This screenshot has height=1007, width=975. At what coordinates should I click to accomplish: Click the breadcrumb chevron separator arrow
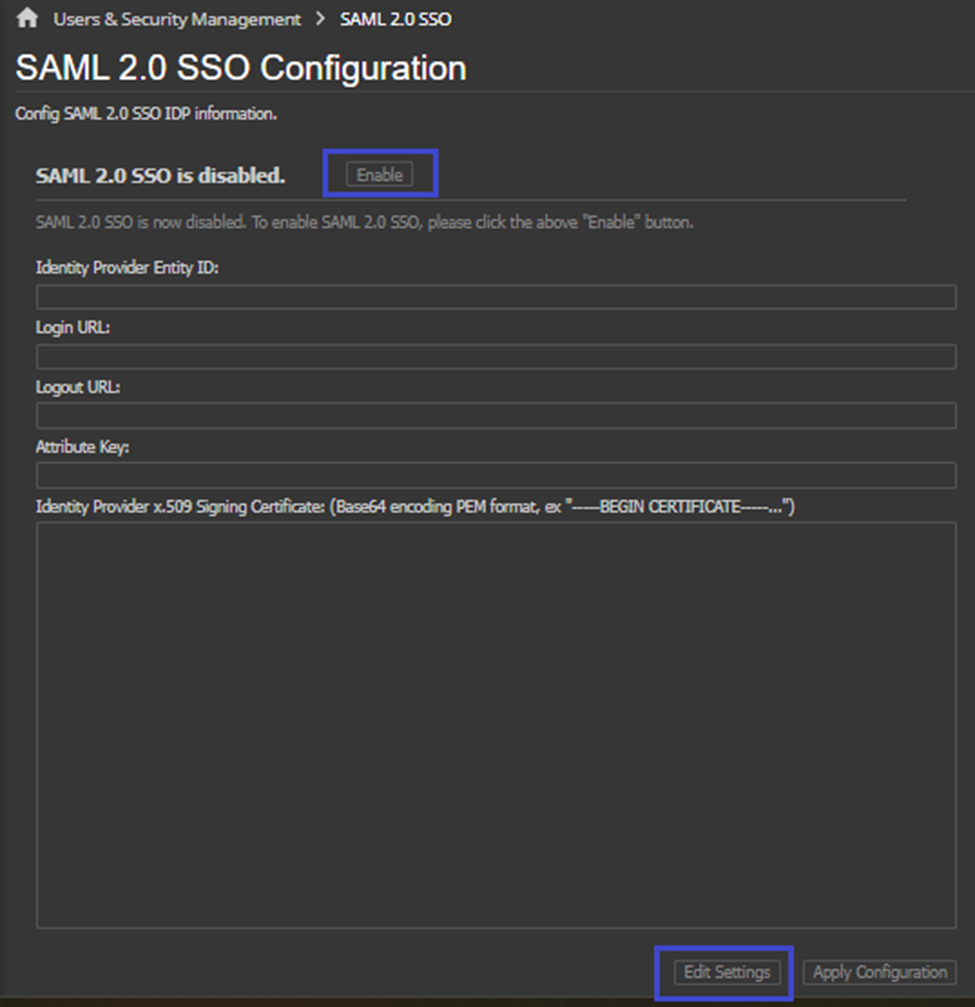pos(320,19)
